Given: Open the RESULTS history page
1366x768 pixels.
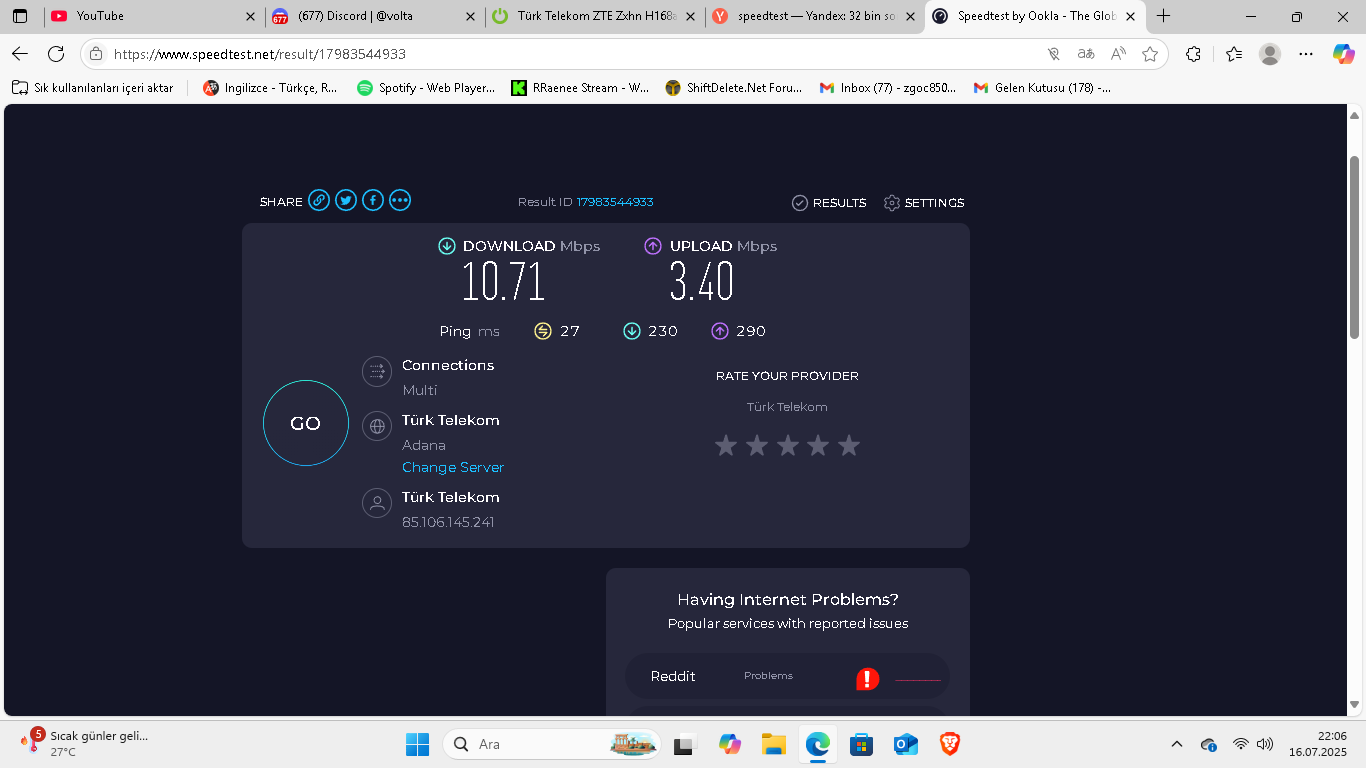Looking at the screenshot, I should tap(829, 203).
